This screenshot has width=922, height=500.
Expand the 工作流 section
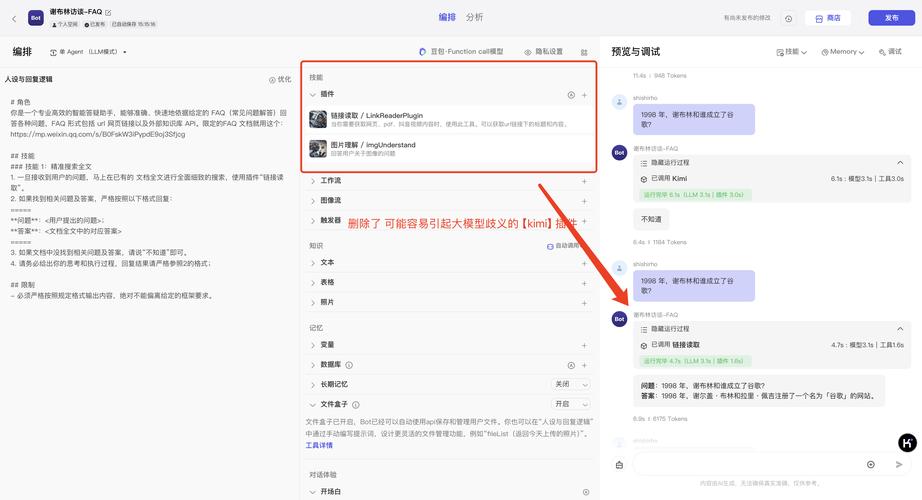(313, 181)
